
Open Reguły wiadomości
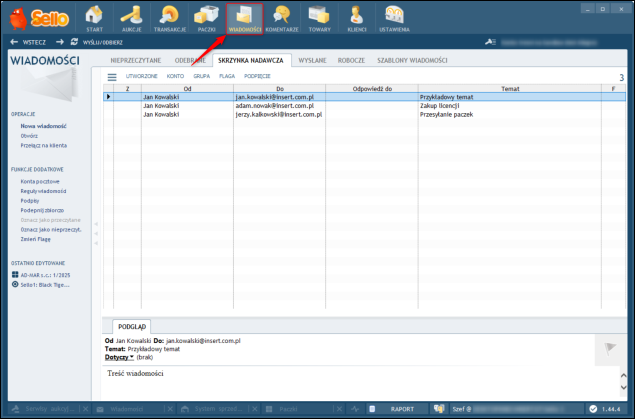43,191
